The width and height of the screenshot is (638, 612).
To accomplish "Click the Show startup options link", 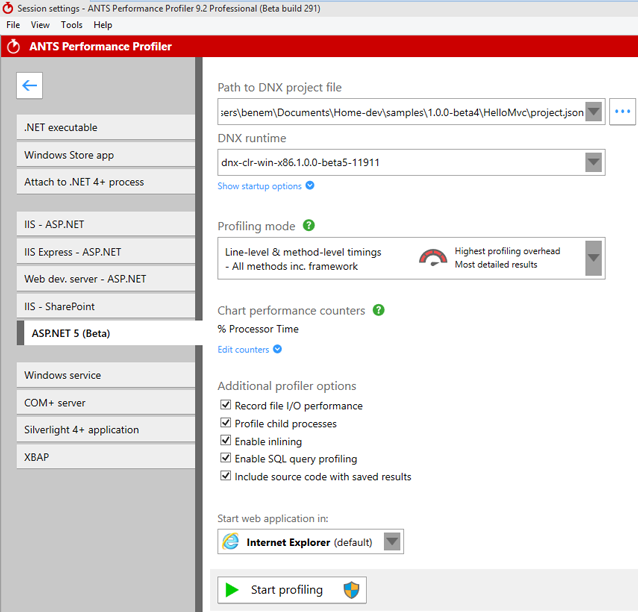I will pos(260,186).
